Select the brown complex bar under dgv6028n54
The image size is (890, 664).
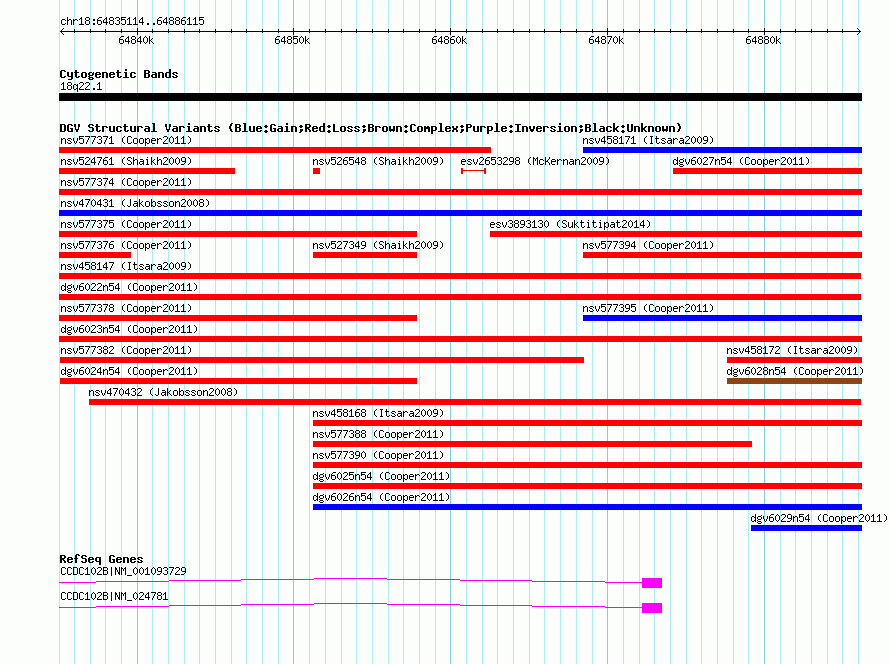pyautogui.click(x=795, y=381)
